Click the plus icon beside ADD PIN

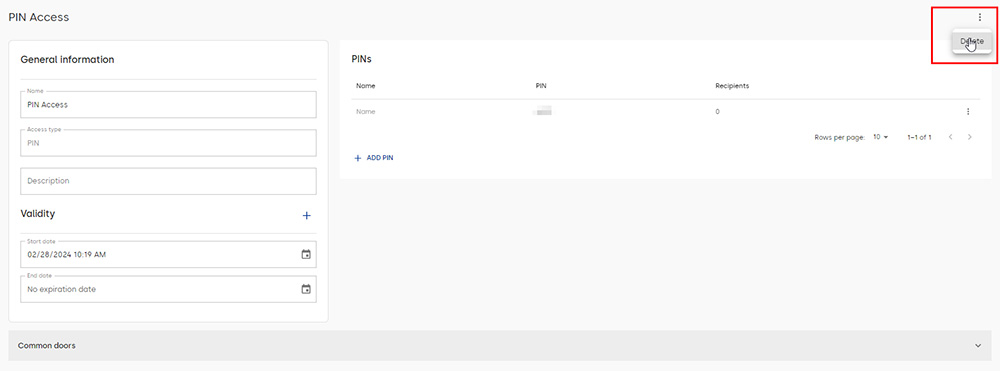(358, 157)
